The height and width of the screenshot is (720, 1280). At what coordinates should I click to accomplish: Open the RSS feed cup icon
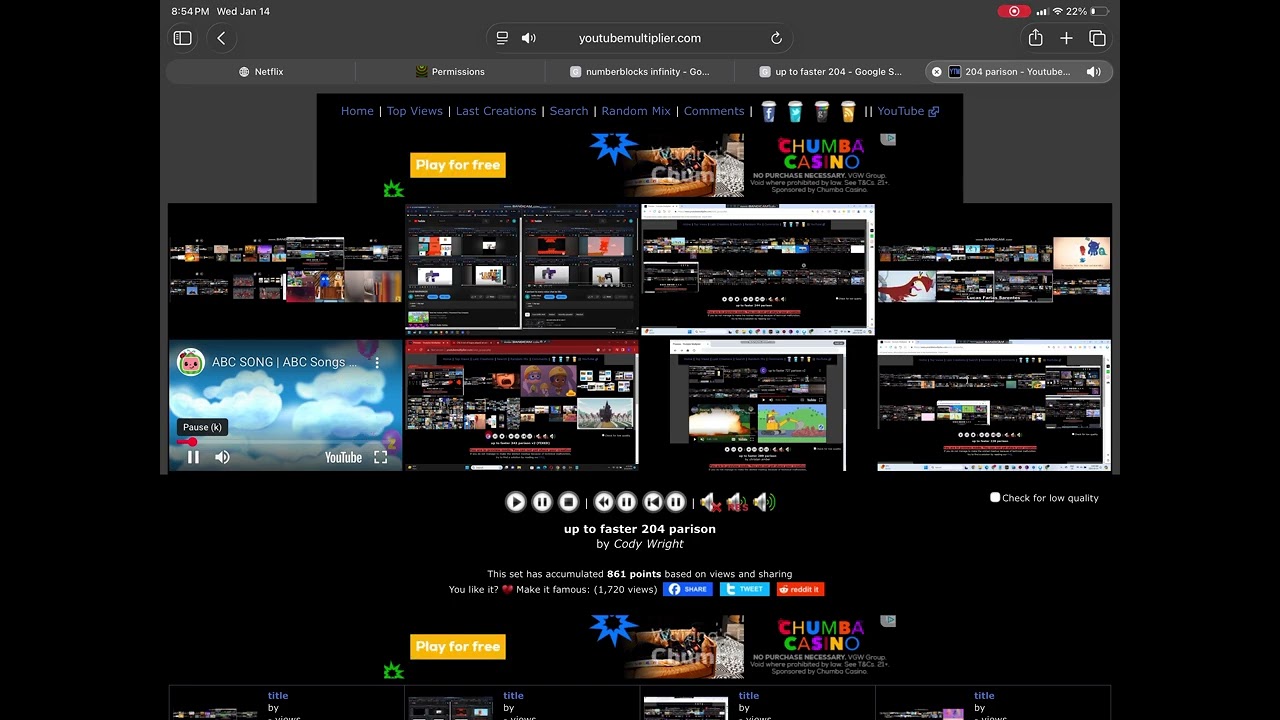(848, 111)
